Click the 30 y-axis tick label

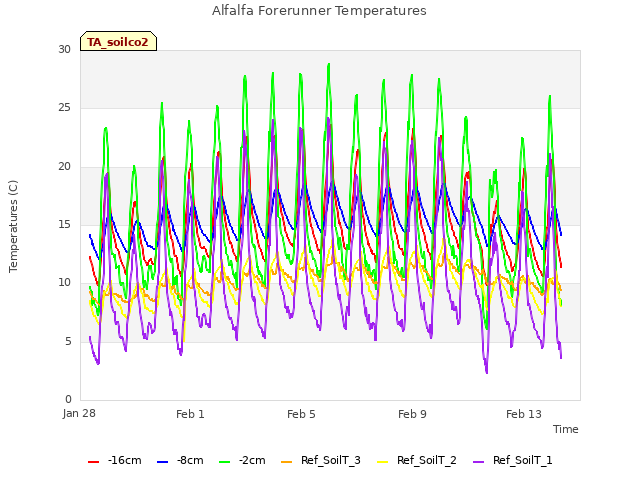[64, 49]
